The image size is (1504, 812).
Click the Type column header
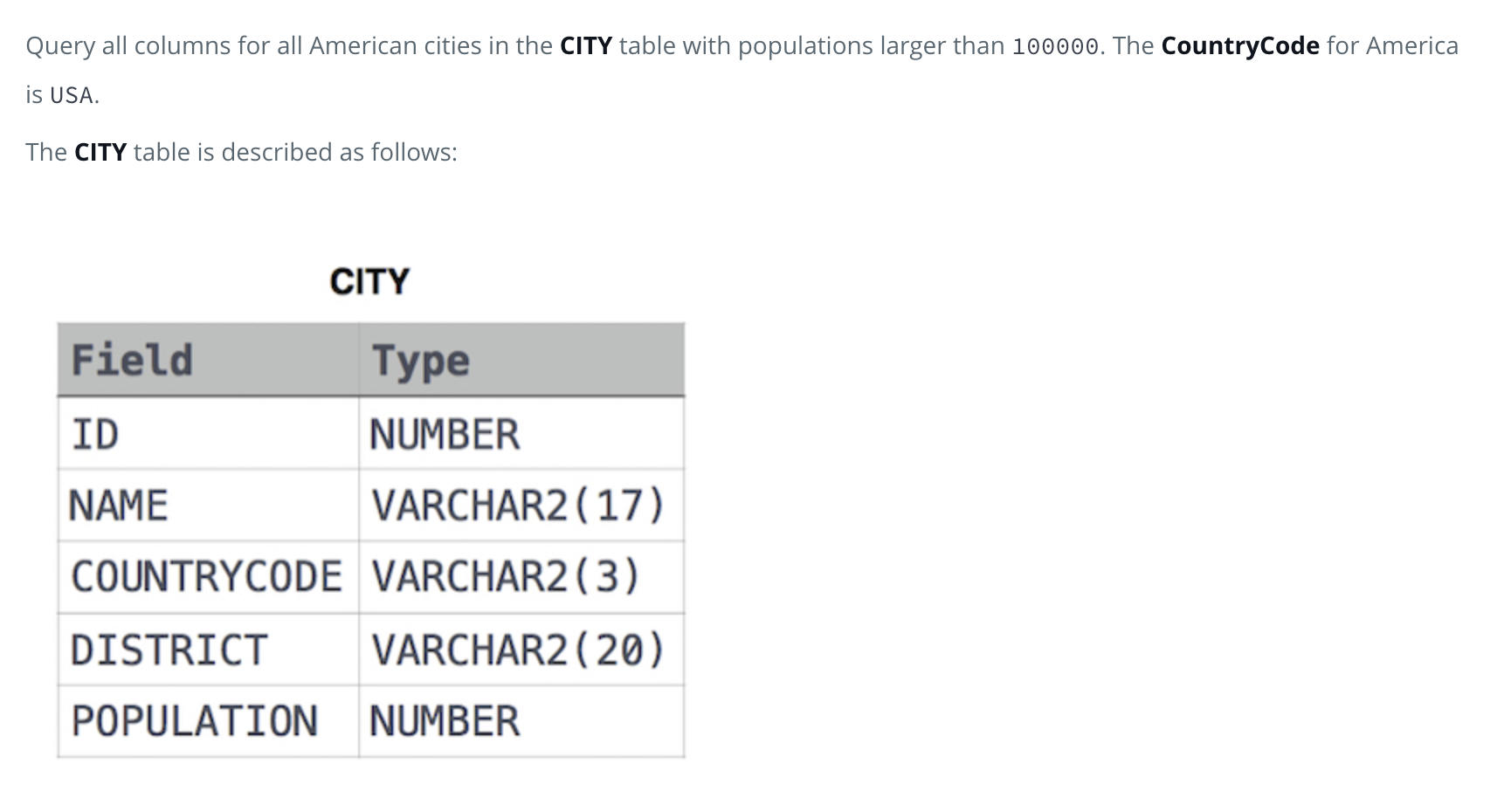[421, 361]
